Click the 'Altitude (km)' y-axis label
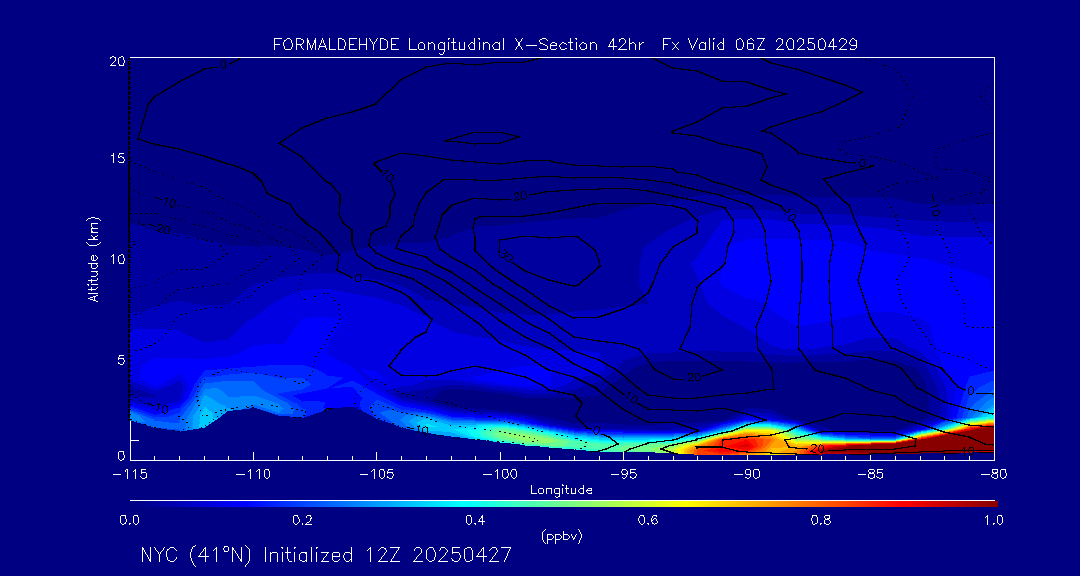Image resolution: width=1080 pixels, height=576 pixels. [x=94, y=259]
